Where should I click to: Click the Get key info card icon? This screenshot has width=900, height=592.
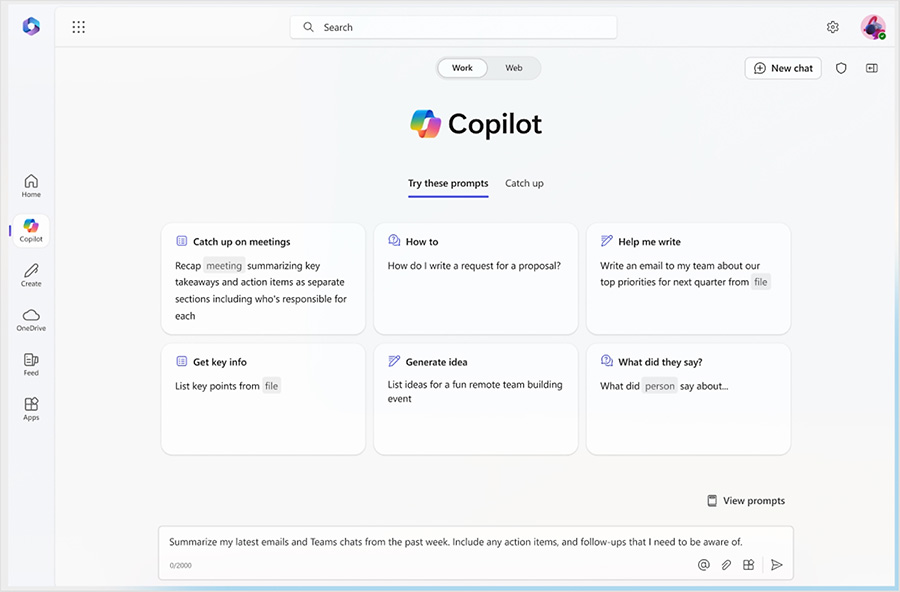(x=181, y=361)
